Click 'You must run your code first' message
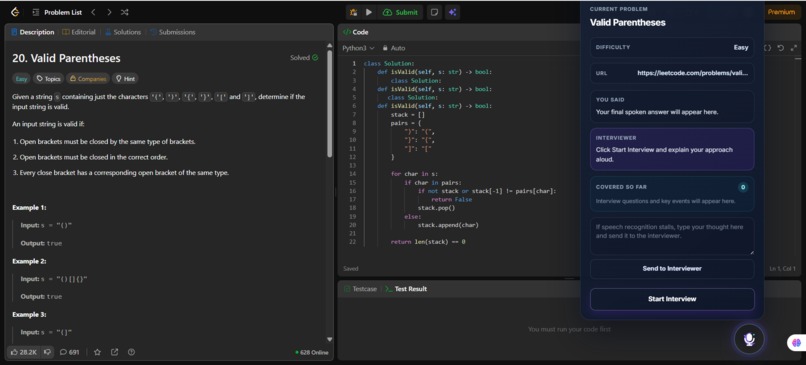 click(x=569, y=329)
